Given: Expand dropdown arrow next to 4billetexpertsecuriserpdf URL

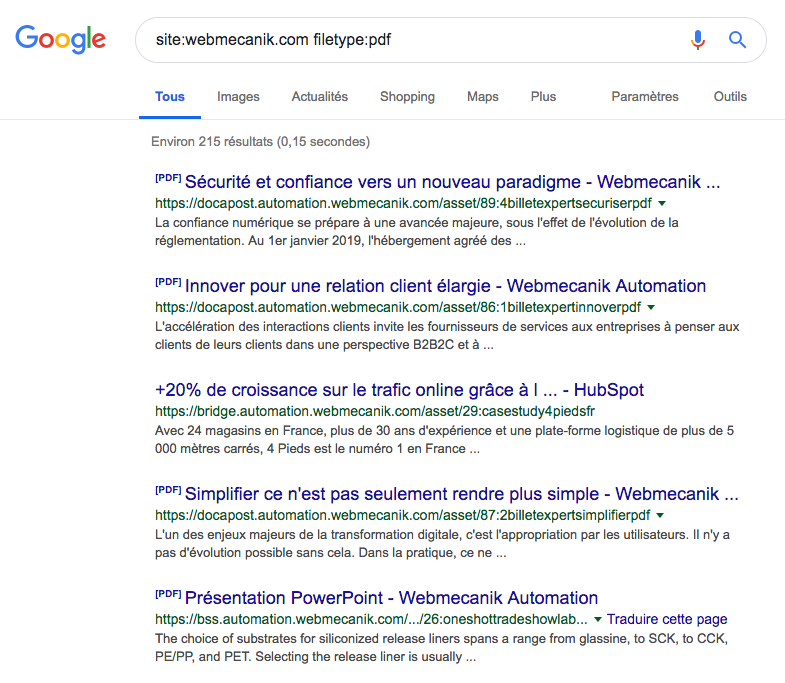Looking at the screenshot, I should click(x=662, y=203).
